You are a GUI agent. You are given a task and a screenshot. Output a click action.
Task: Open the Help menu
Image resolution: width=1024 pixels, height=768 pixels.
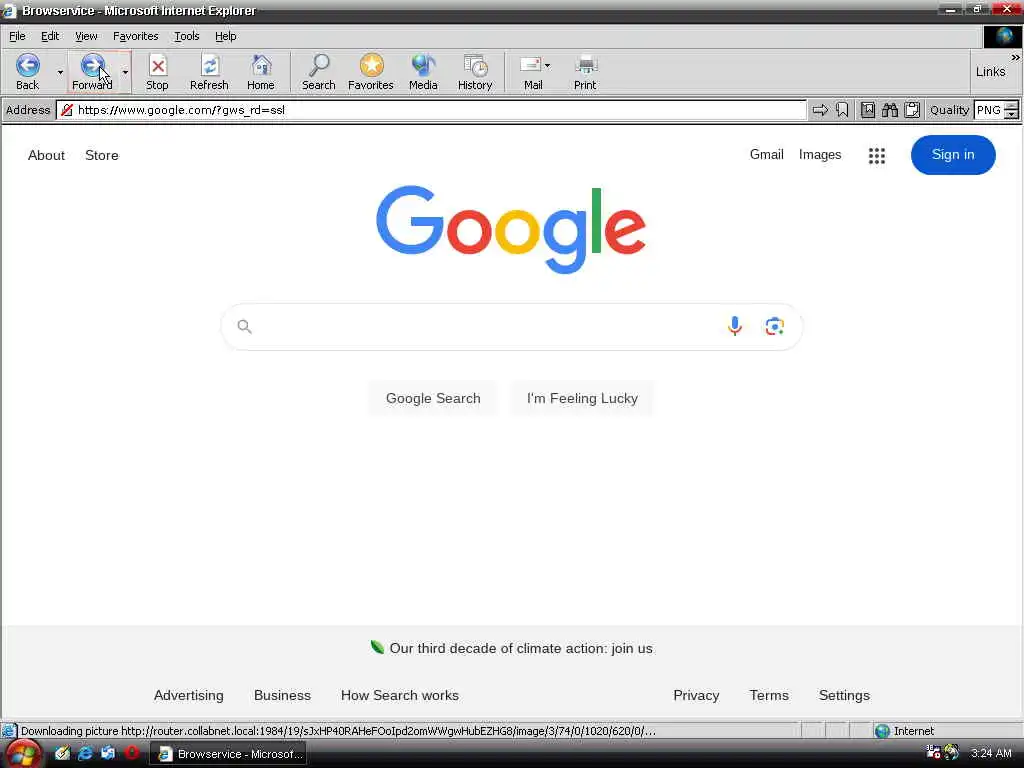(225, 37)
